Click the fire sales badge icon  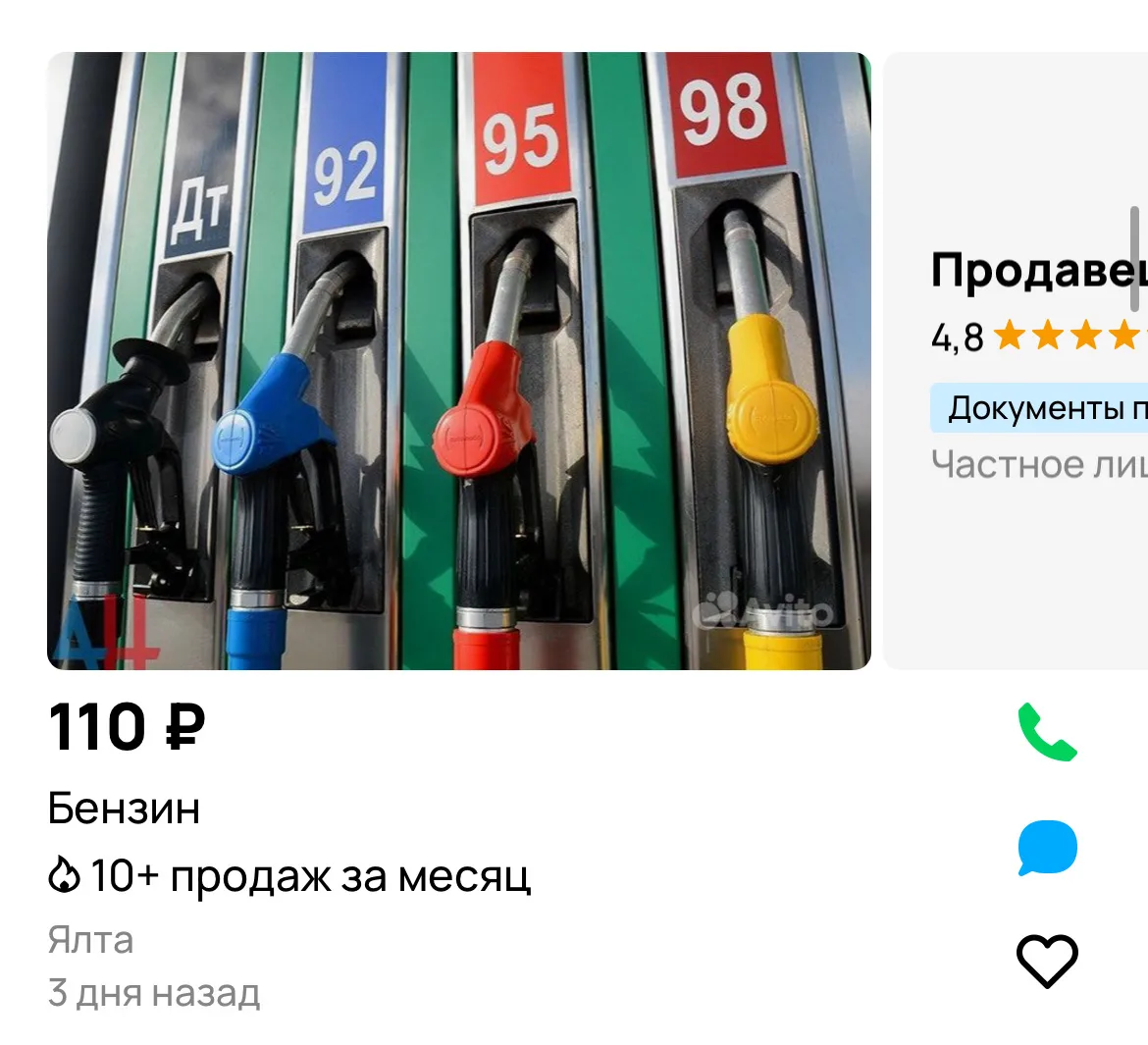point(64,875)
